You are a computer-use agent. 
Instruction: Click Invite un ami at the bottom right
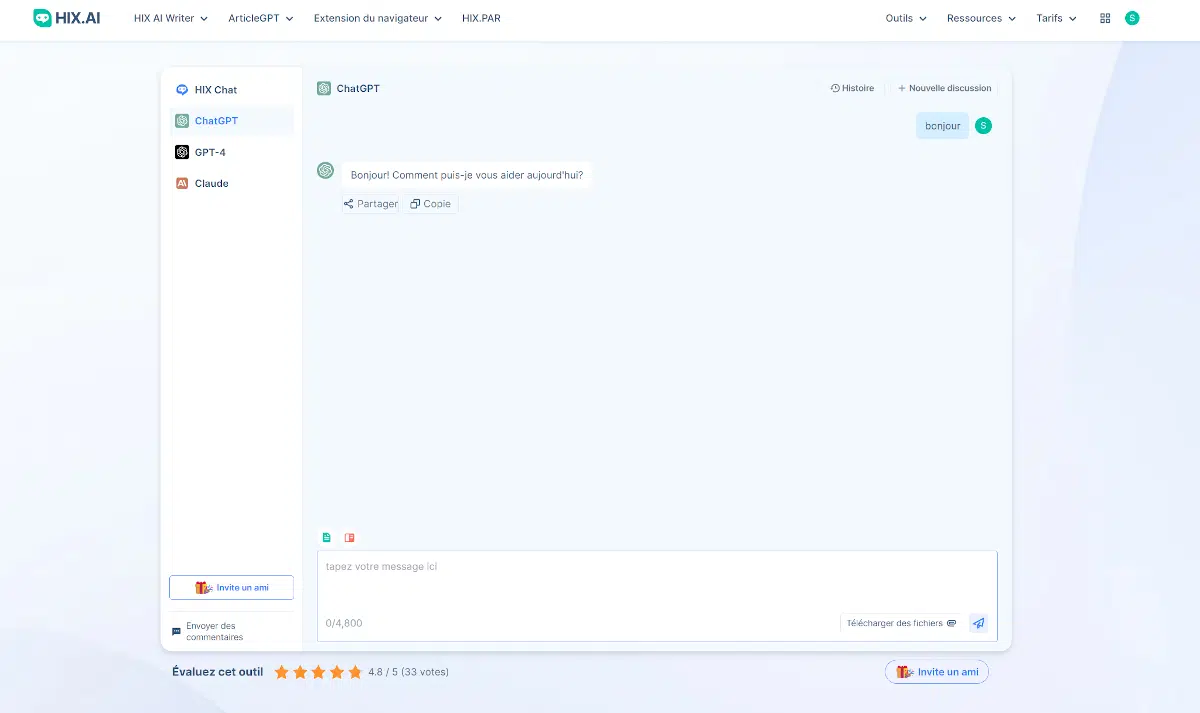point(937,672)
